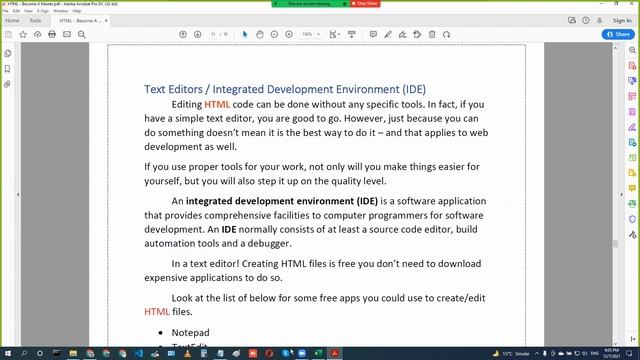Open the stamp tool in toolbar
This screenshot has height=360, width=640.
point(417,35)
